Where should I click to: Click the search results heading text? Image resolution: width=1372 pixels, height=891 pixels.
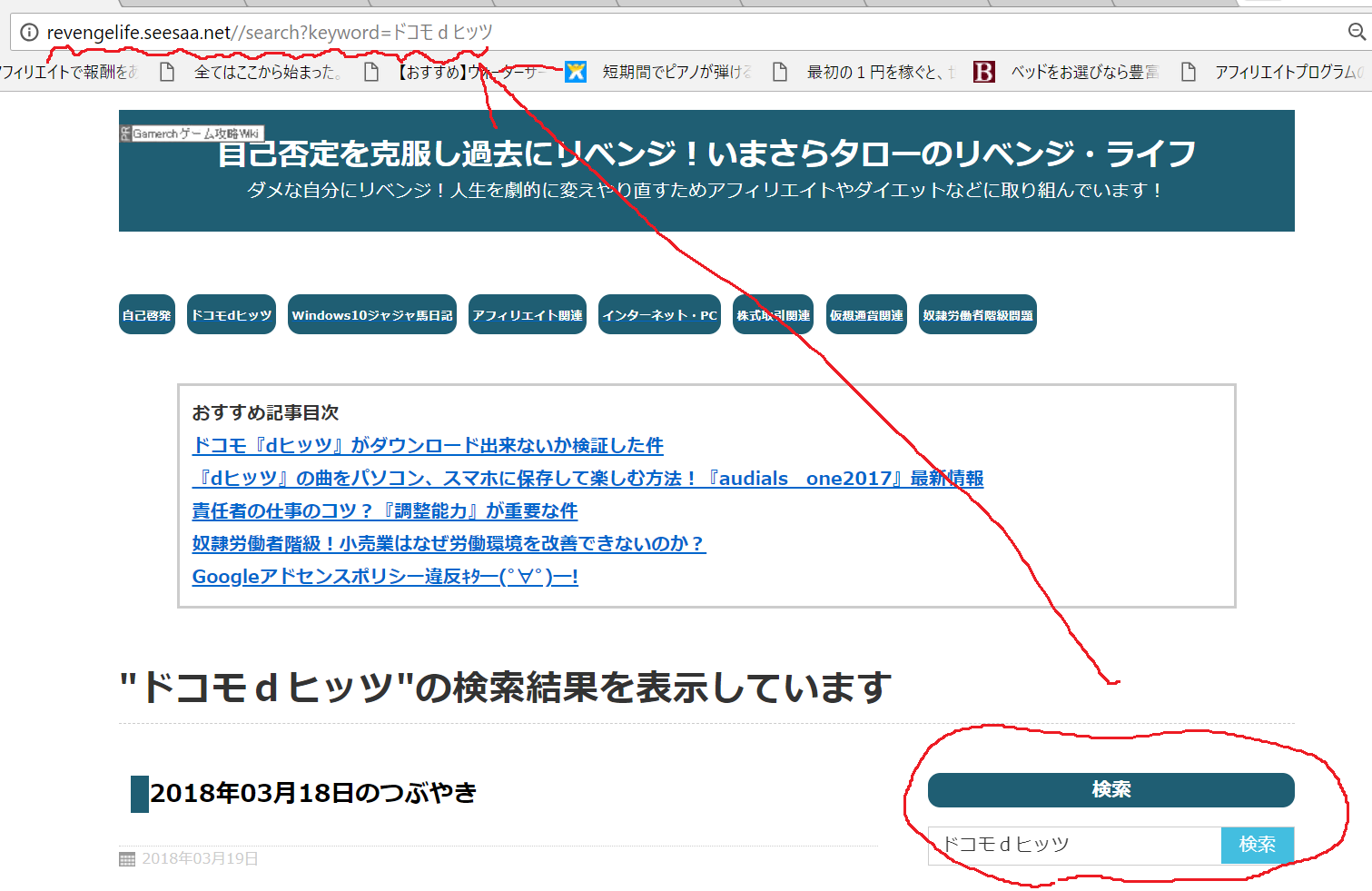pos(505,688)
